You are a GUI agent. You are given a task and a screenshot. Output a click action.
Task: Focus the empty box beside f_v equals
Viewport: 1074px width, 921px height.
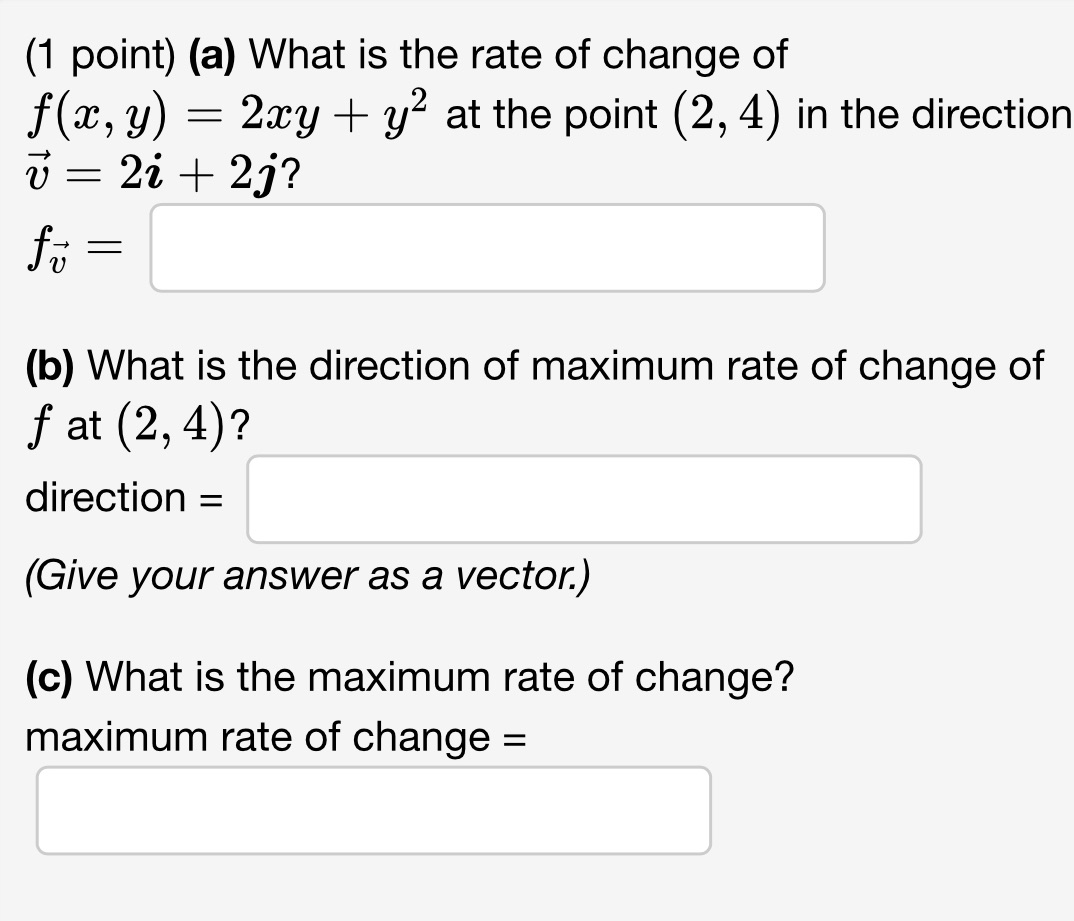487,246
